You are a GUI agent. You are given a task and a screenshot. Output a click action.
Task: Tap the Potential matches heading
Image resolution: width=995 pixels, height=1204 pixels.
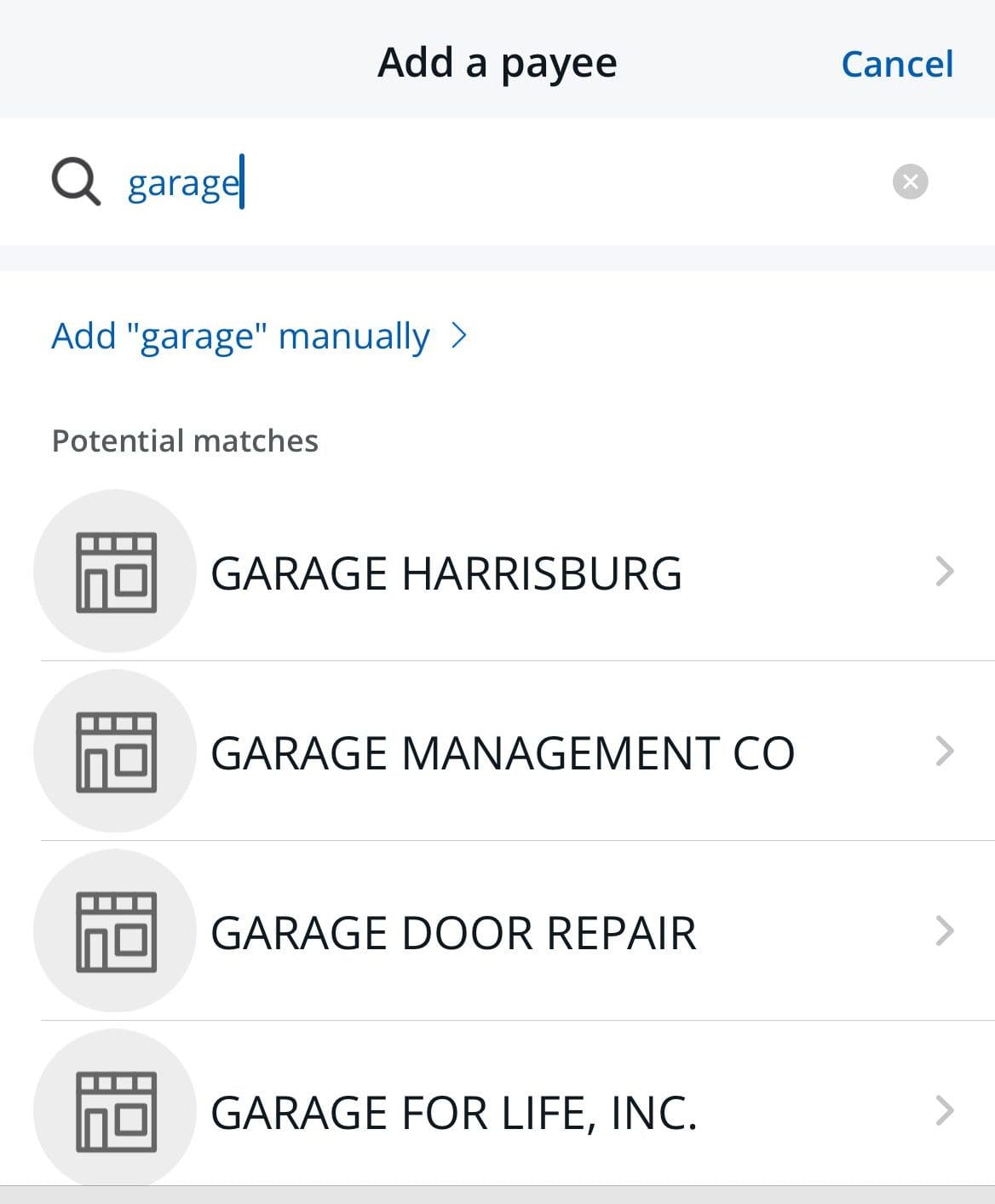pos(185,441)
